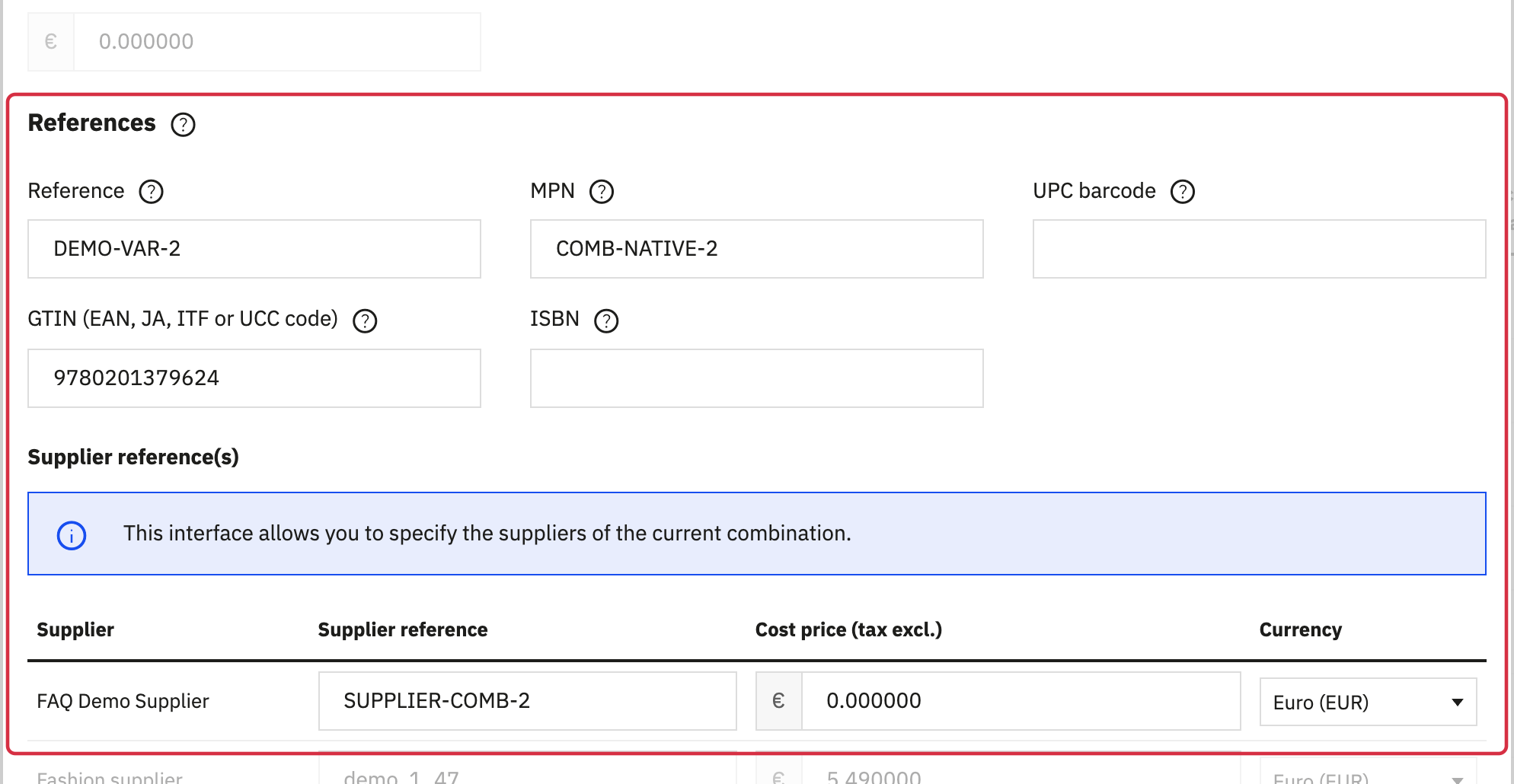Screen dimensions: 1514x784
Task: Click the Reference field DEMO-VAR-2
Action: tap(254, 249)
